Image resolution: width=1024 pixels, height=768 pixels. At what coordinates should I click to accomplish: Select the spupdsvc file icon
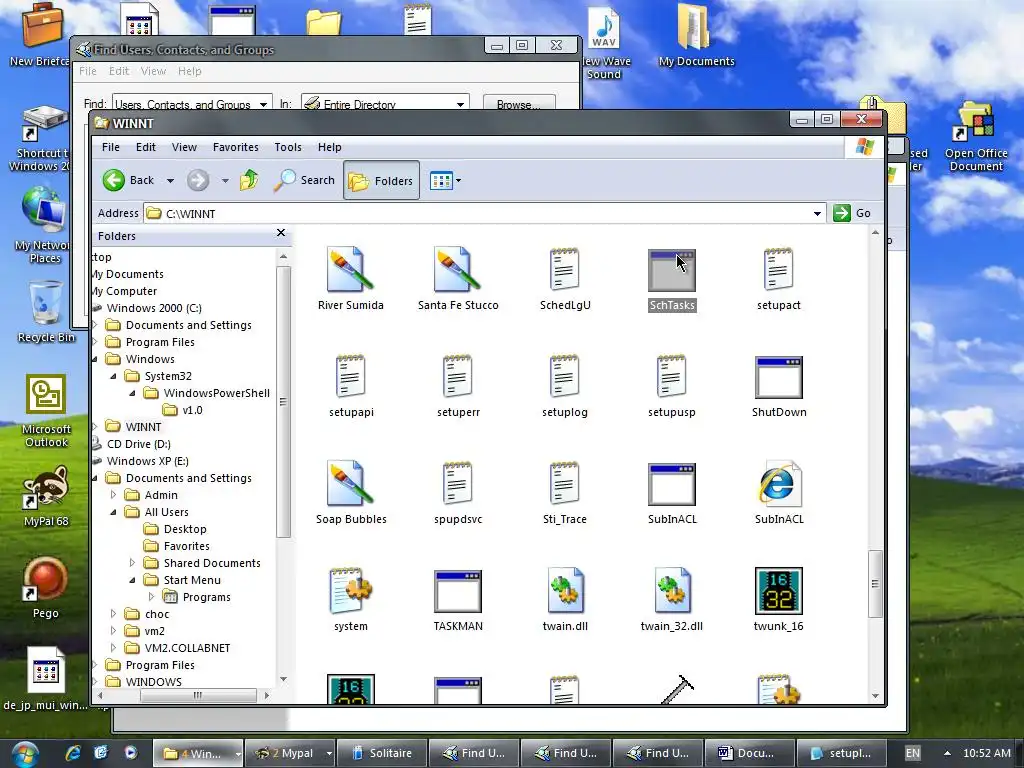point(458,484)
